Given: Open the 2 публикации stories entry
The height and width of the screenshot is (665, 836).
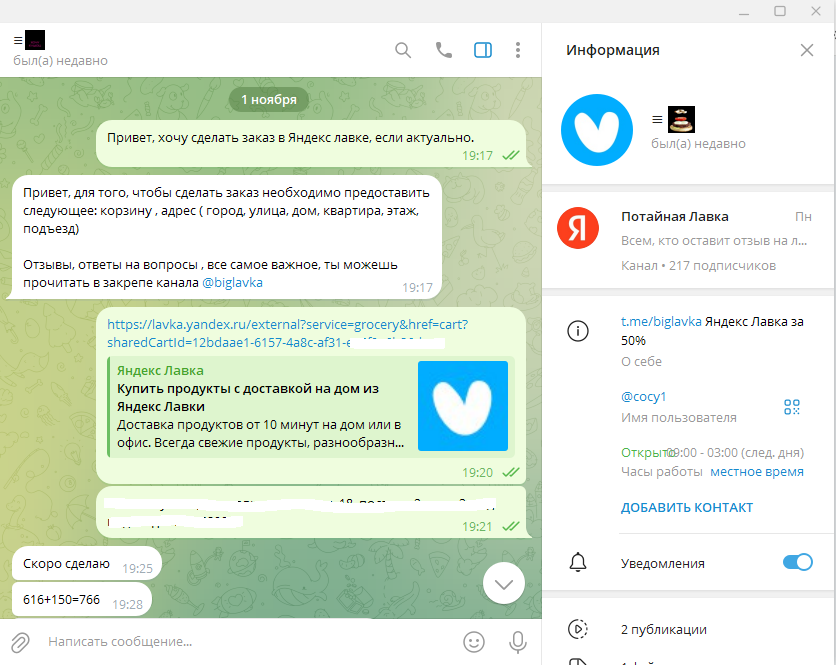Looking at the screenshot, I should click(689, 629).
